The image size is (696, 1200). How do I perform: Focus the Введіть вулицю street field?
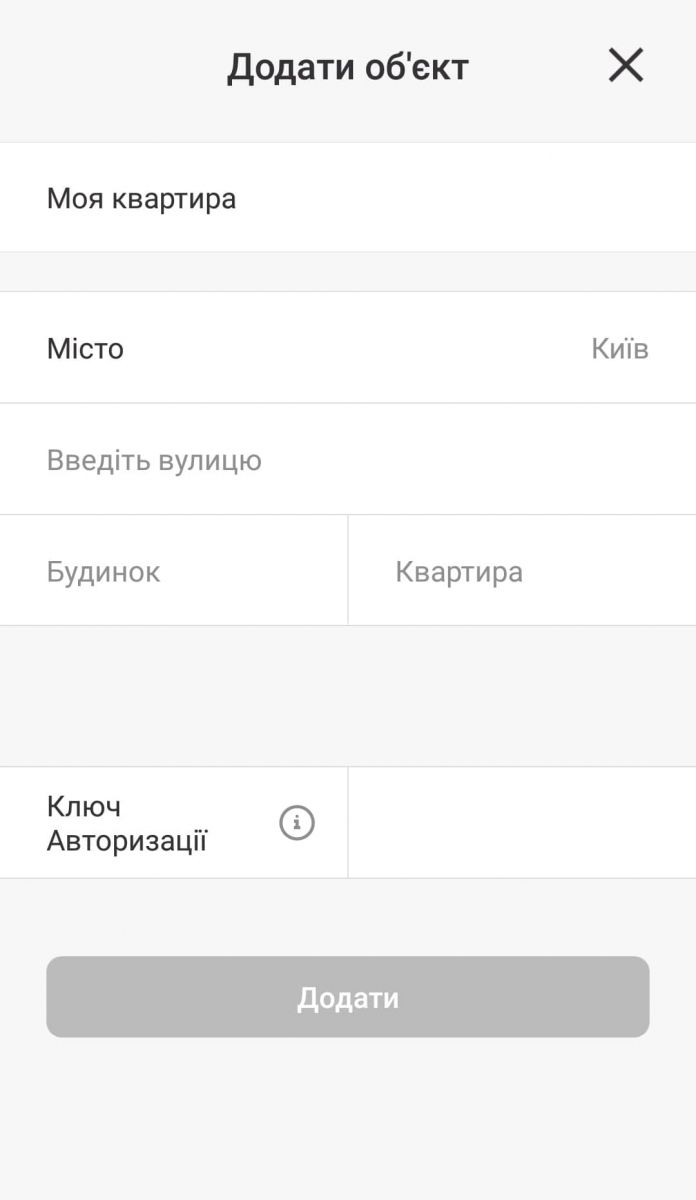(154, 460)
